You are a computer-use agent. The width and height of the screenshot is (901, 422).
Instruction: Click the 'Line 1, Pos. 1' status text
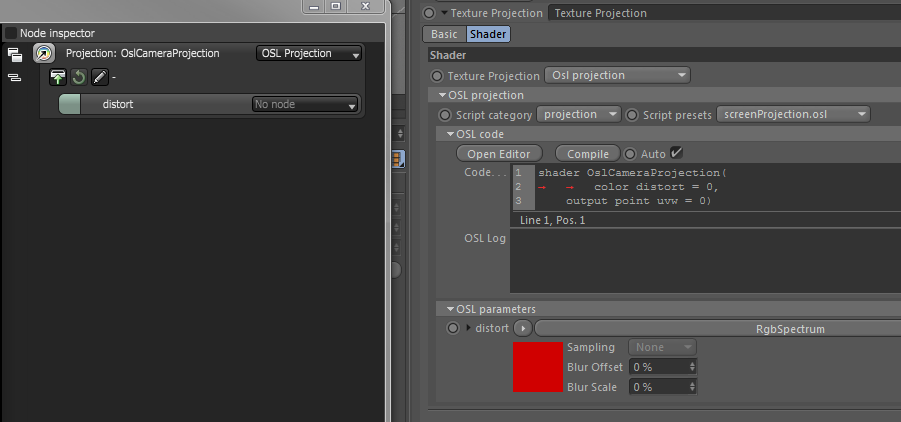(x=552, y=220)
